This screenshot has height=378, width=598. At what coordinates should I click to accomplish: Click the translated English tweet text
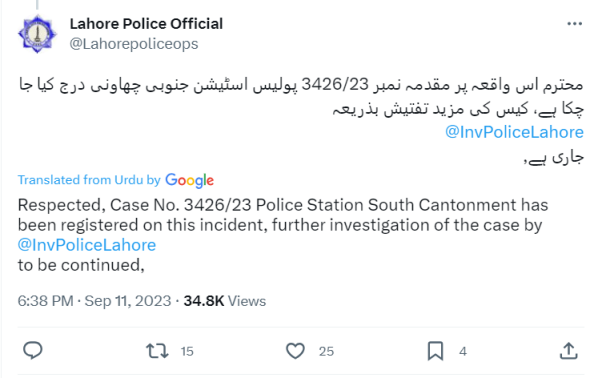tap(283, 235)
